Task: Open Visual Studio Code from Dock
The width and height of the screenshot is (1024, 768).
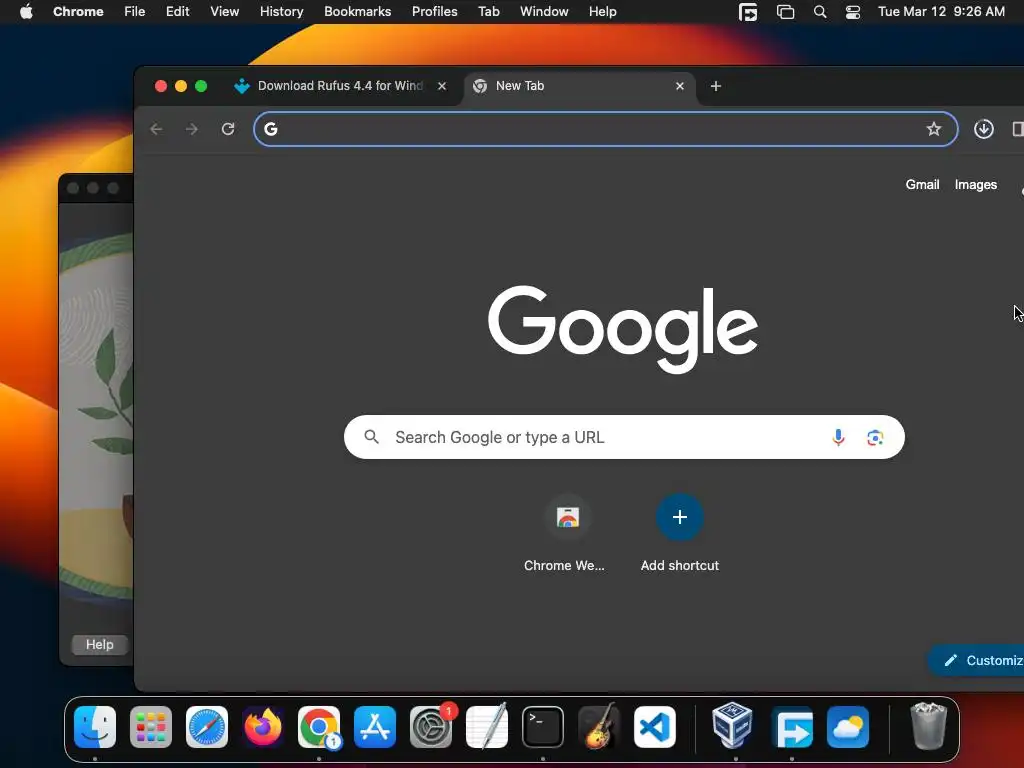Action: (655, 727)
